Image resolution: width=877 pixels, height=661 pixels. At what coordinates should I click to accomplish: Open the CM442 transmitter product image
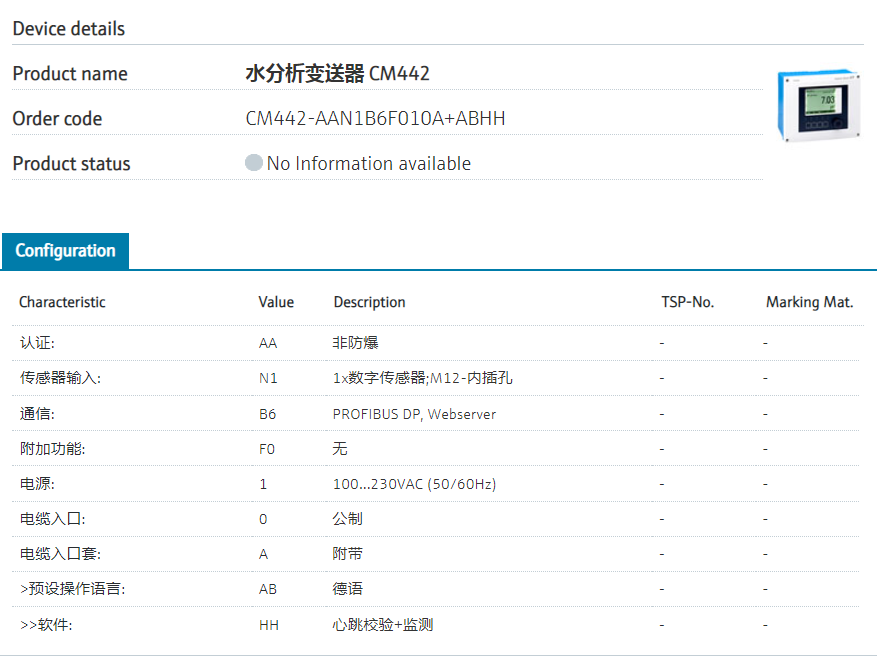(812, 106)
